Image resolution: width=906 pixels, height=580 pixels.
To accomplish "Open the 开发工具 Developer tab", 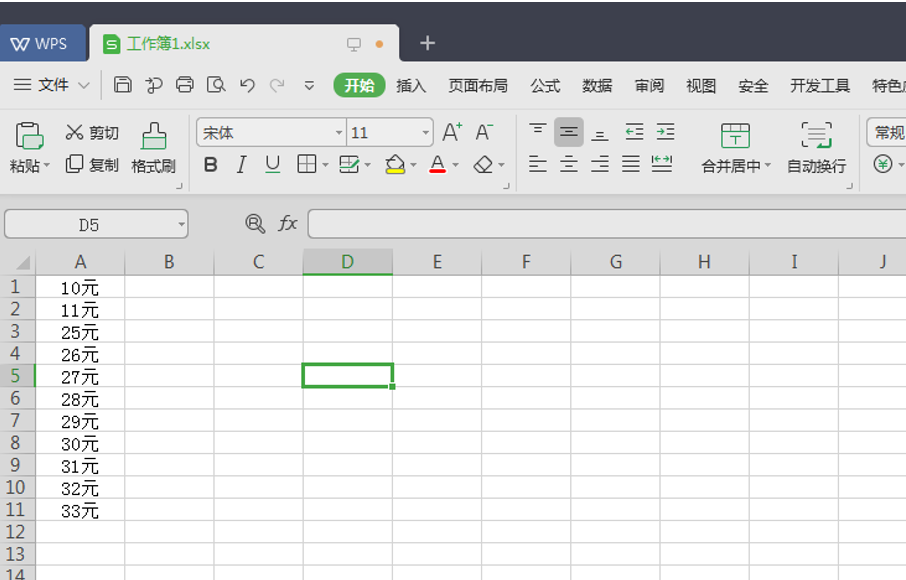I will coord(819,86).
